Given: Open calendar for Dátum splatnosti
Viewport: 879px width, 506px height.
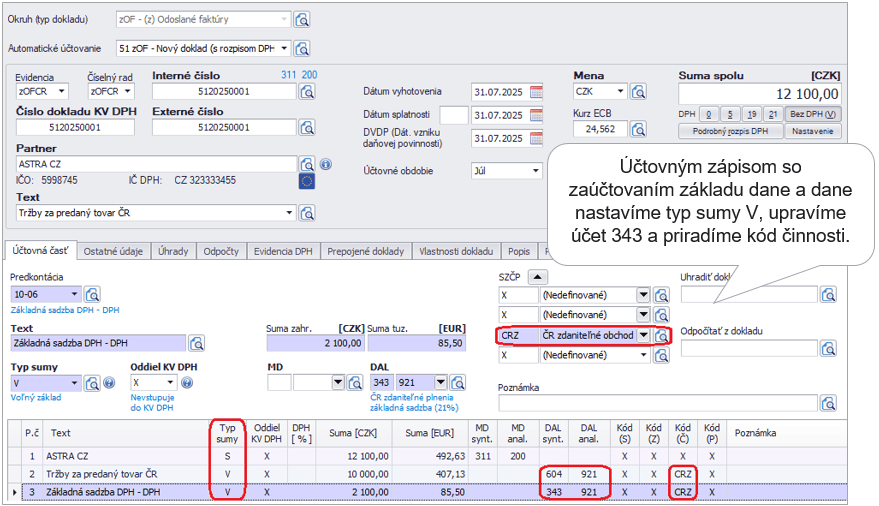Looking at the screenshot, I should click(x=536, y=115).
